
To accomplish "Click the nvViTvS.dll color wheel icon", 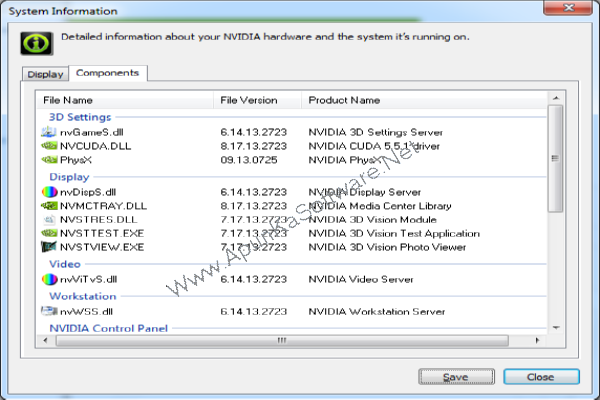I will 49,279.
